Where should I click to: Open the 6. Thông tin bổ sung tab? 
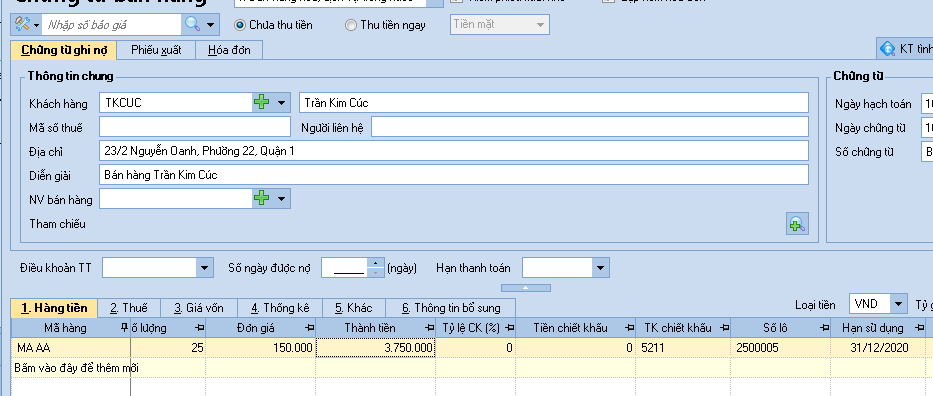coord(450,308)
